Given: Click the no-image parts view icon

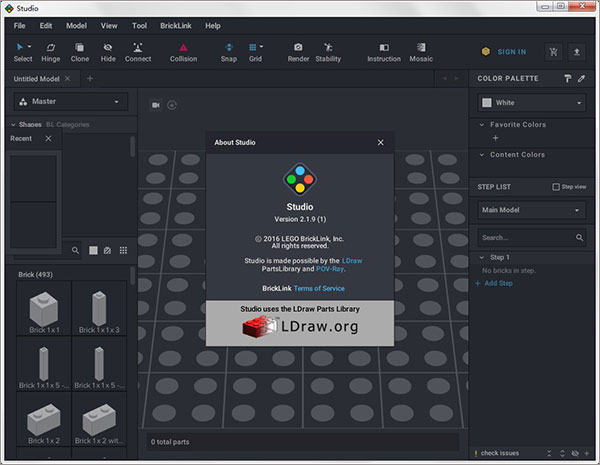Looking at the screenshot, I should pyautogui.click(x=108, y=250).
